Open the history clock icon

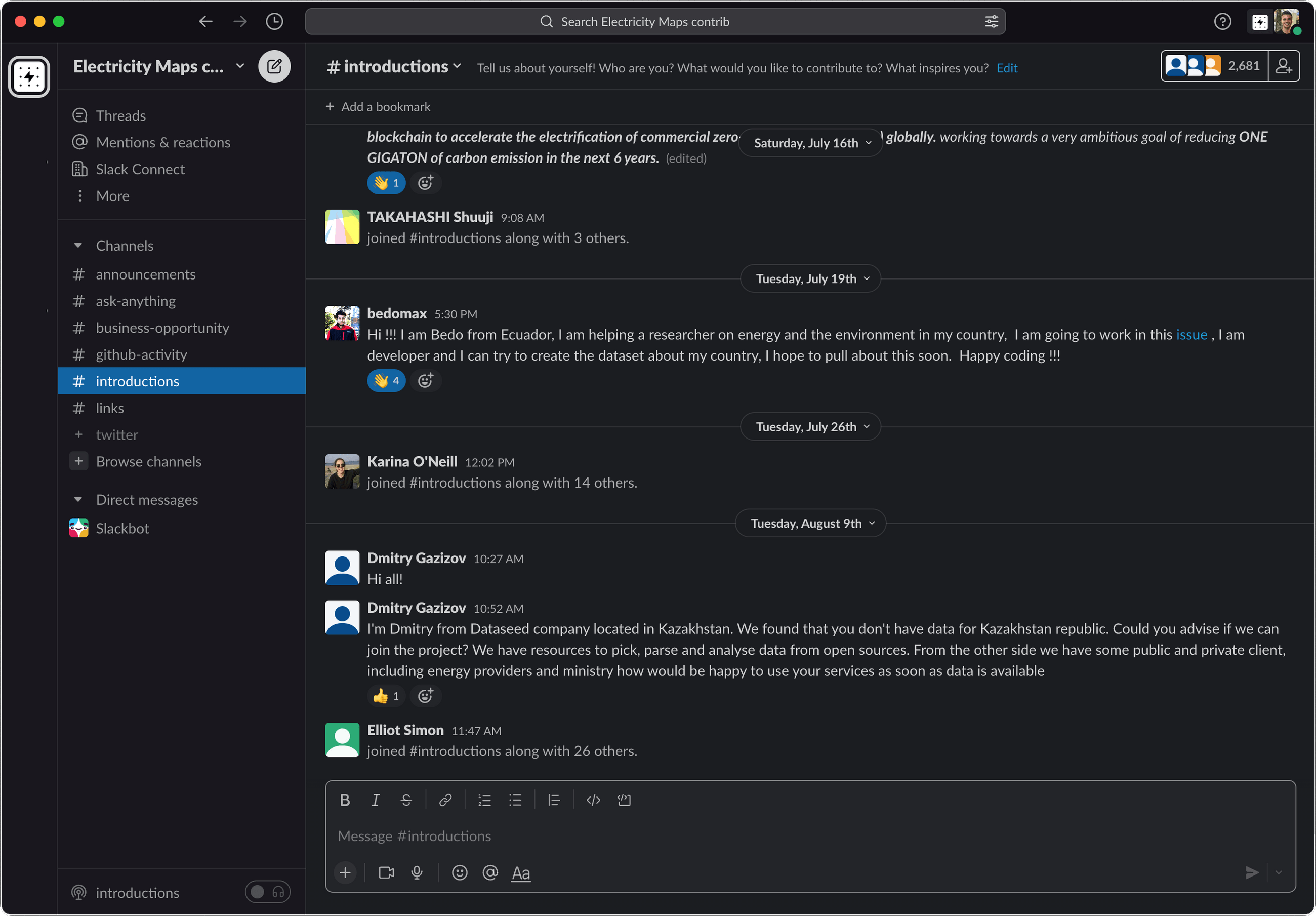tap(274, 22)
